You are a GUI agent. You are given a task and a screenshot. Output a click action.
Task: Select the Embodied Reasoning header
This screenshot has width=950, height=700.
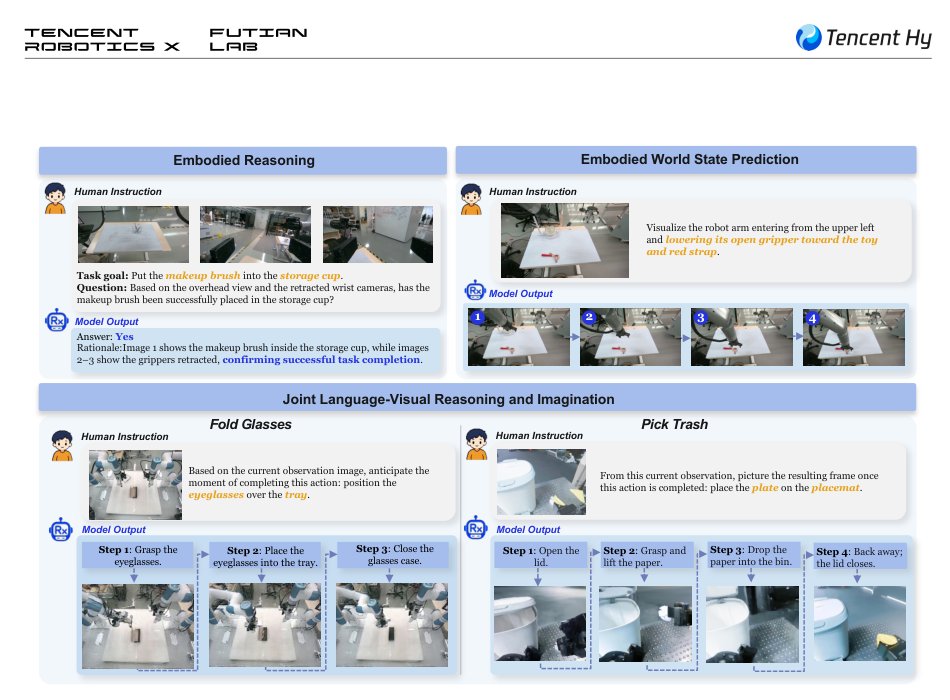[x=243, y=160]
